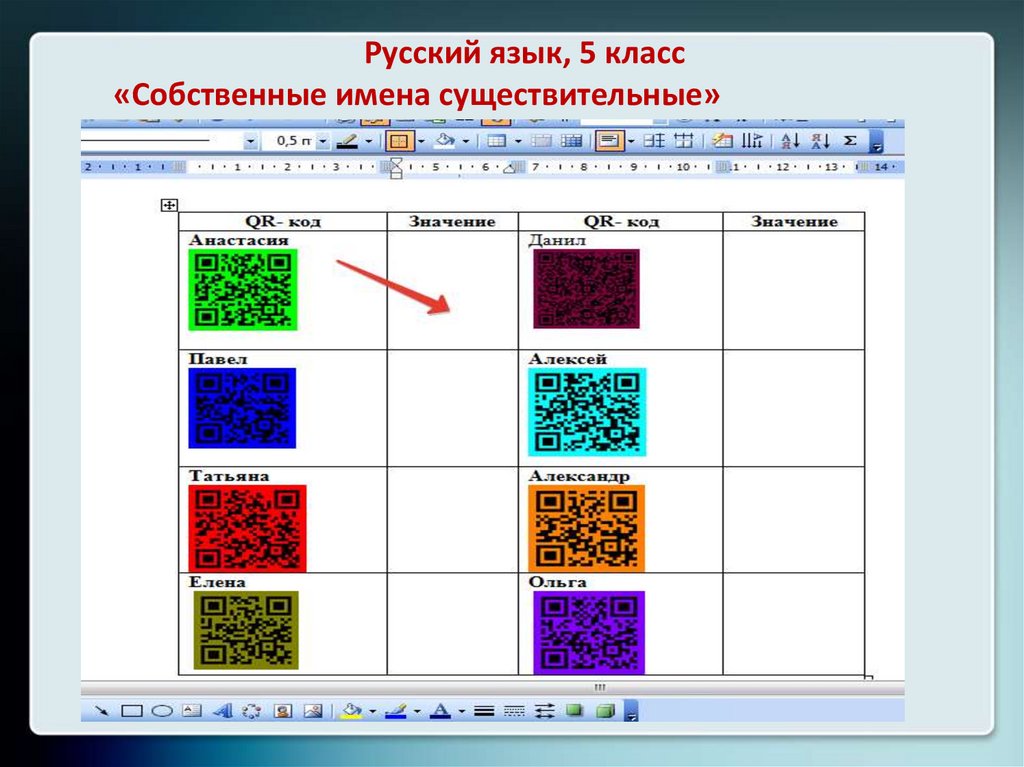Click the shading color paint bucket

coord(445,140)
